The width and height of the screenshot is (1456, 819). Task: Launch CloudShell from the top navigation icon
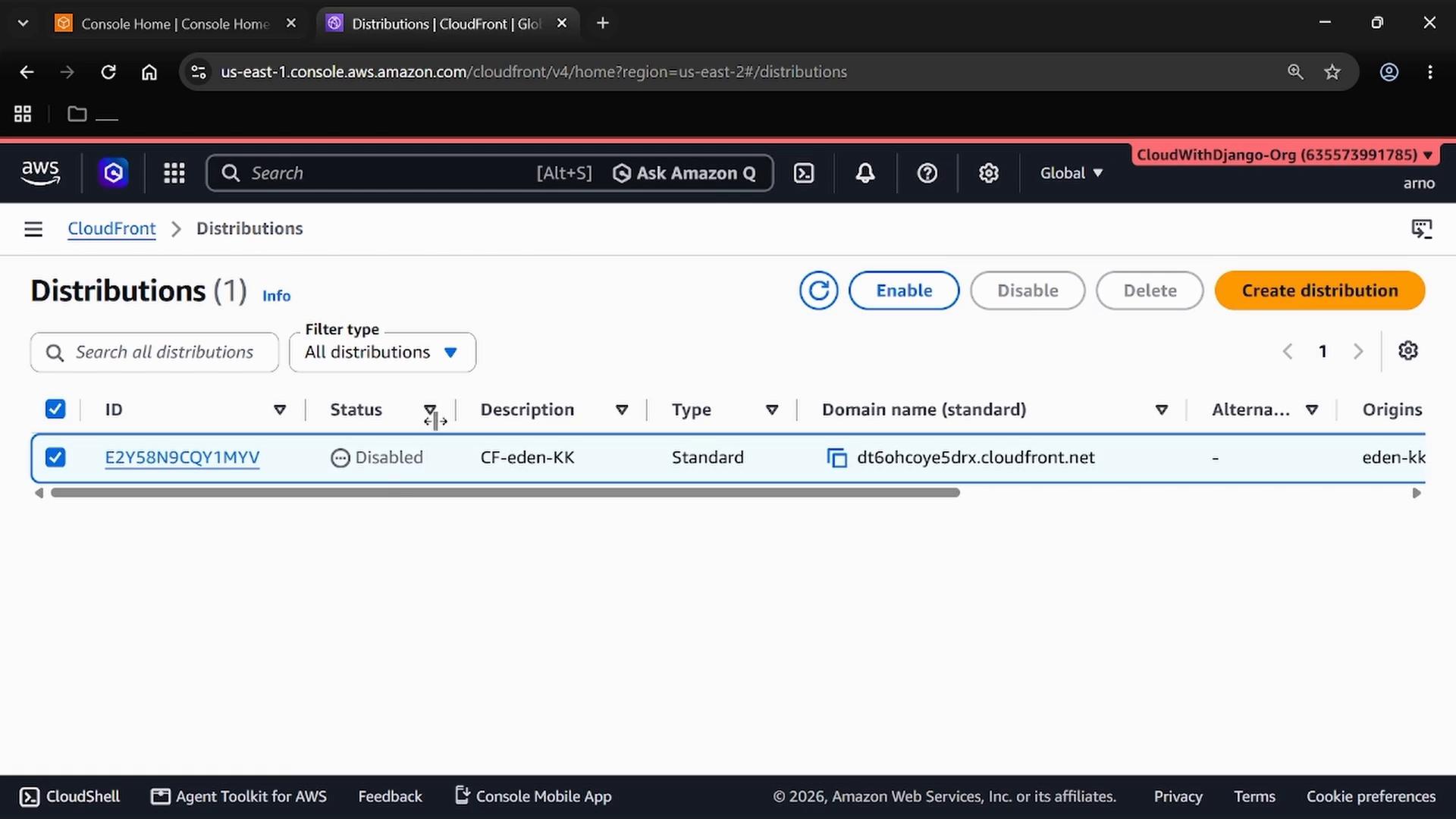804,173
